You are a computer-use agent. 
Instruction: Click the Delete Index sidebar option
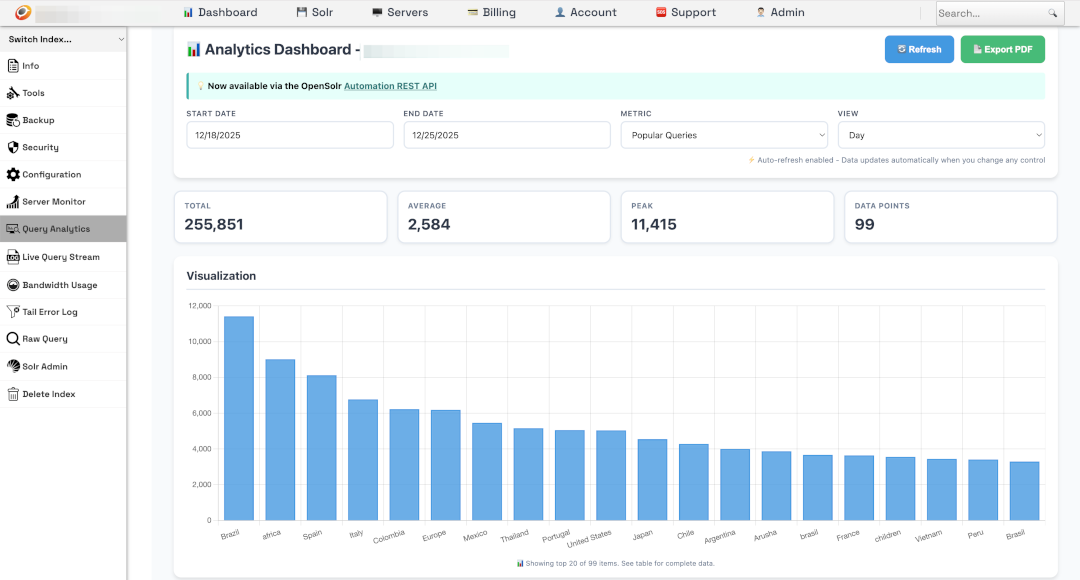point(49,393)
